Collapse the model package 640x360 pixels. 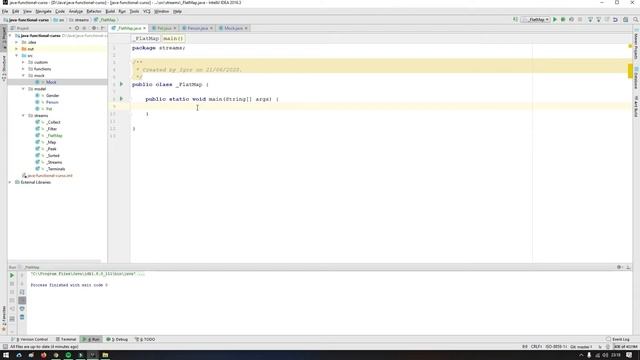(23, 89)
